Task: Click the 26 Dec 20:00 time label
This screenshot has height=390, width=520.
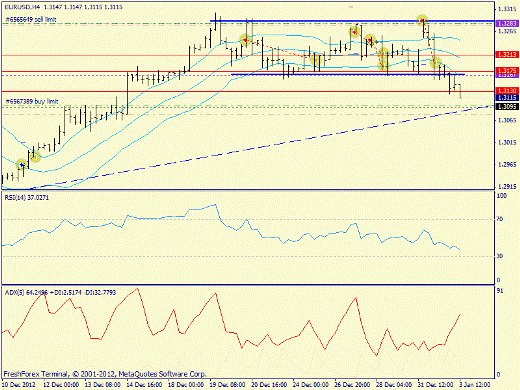Action: pyautogui.click(x=352, y=384)
